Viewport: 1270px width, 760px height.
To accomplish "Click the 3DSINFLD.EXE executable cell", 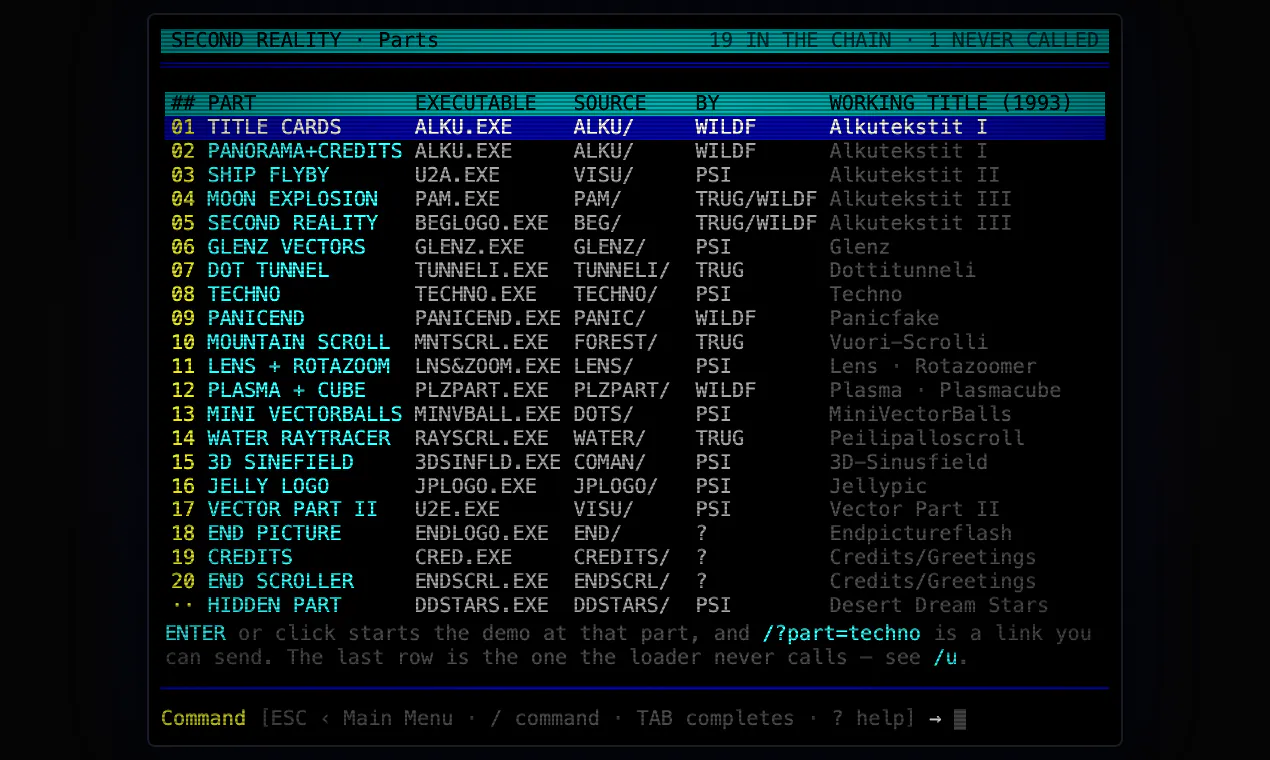I will pyautogui.click(x=488, y=462).
